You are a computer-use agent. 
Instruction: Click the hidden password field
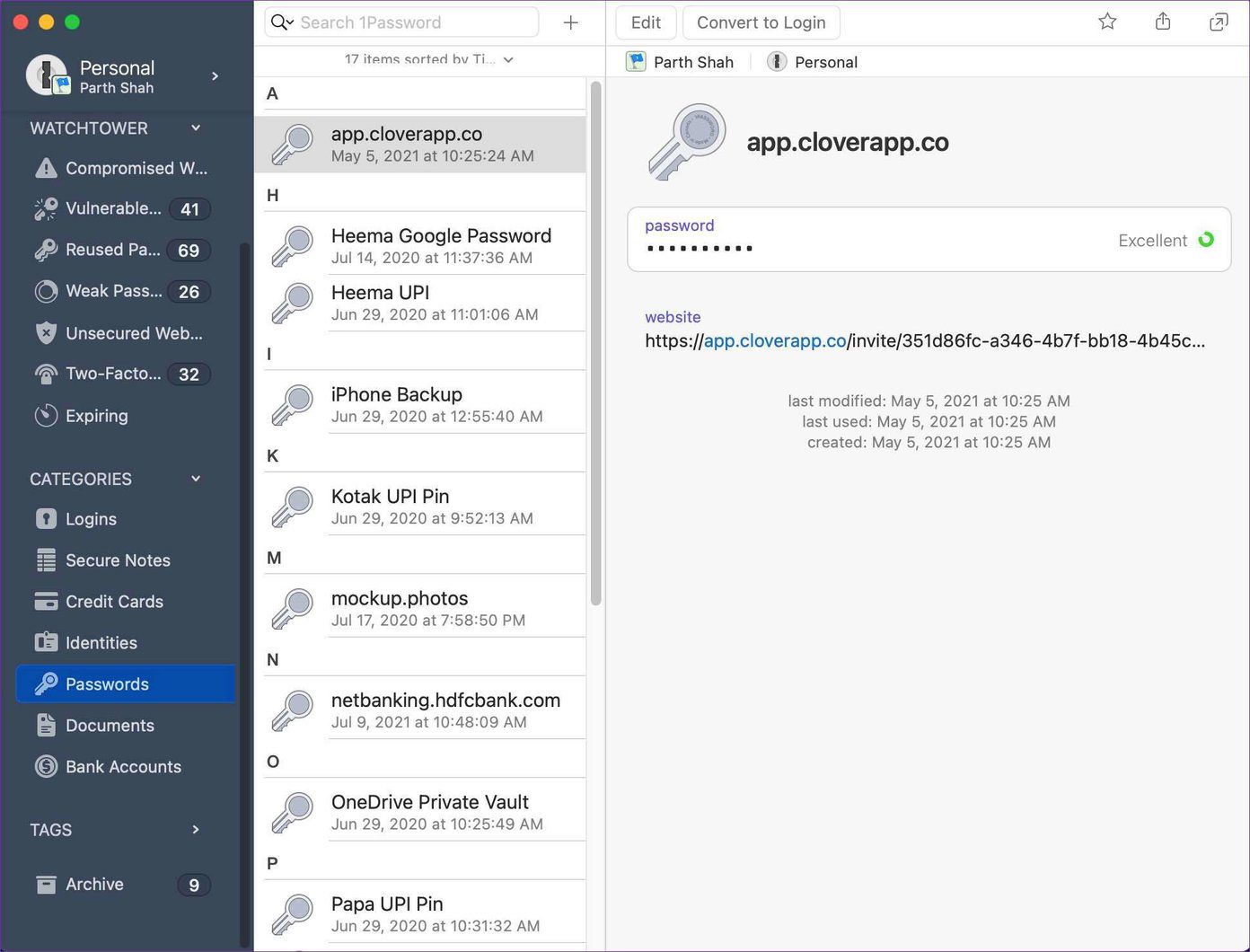click(929, 239)
